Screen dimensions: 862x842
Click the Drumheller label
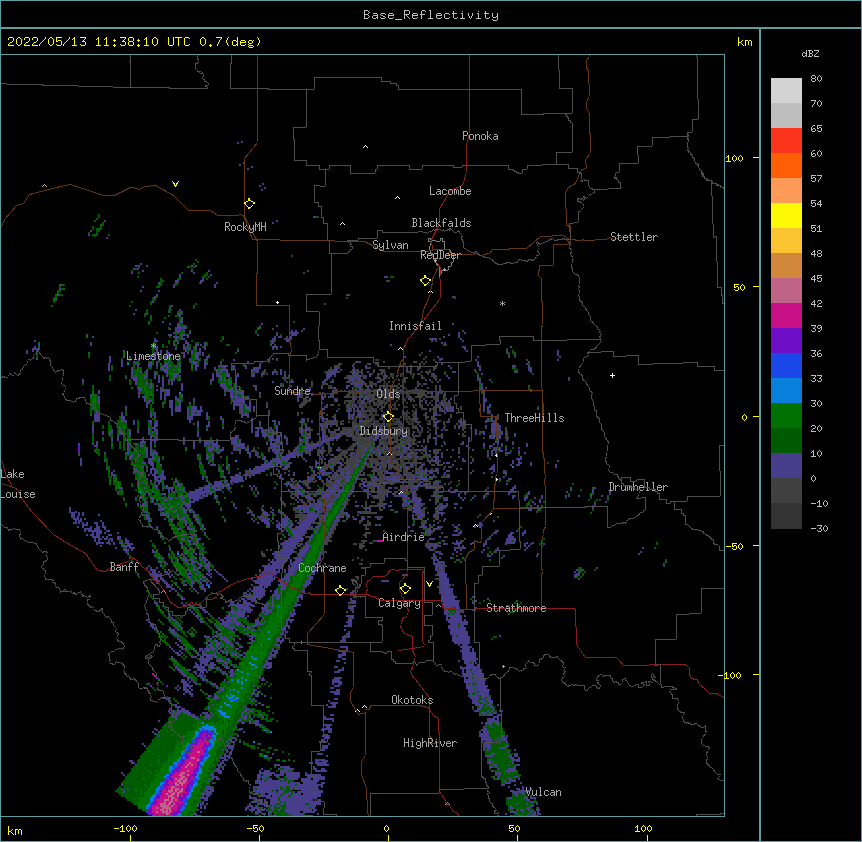[638, 487]
